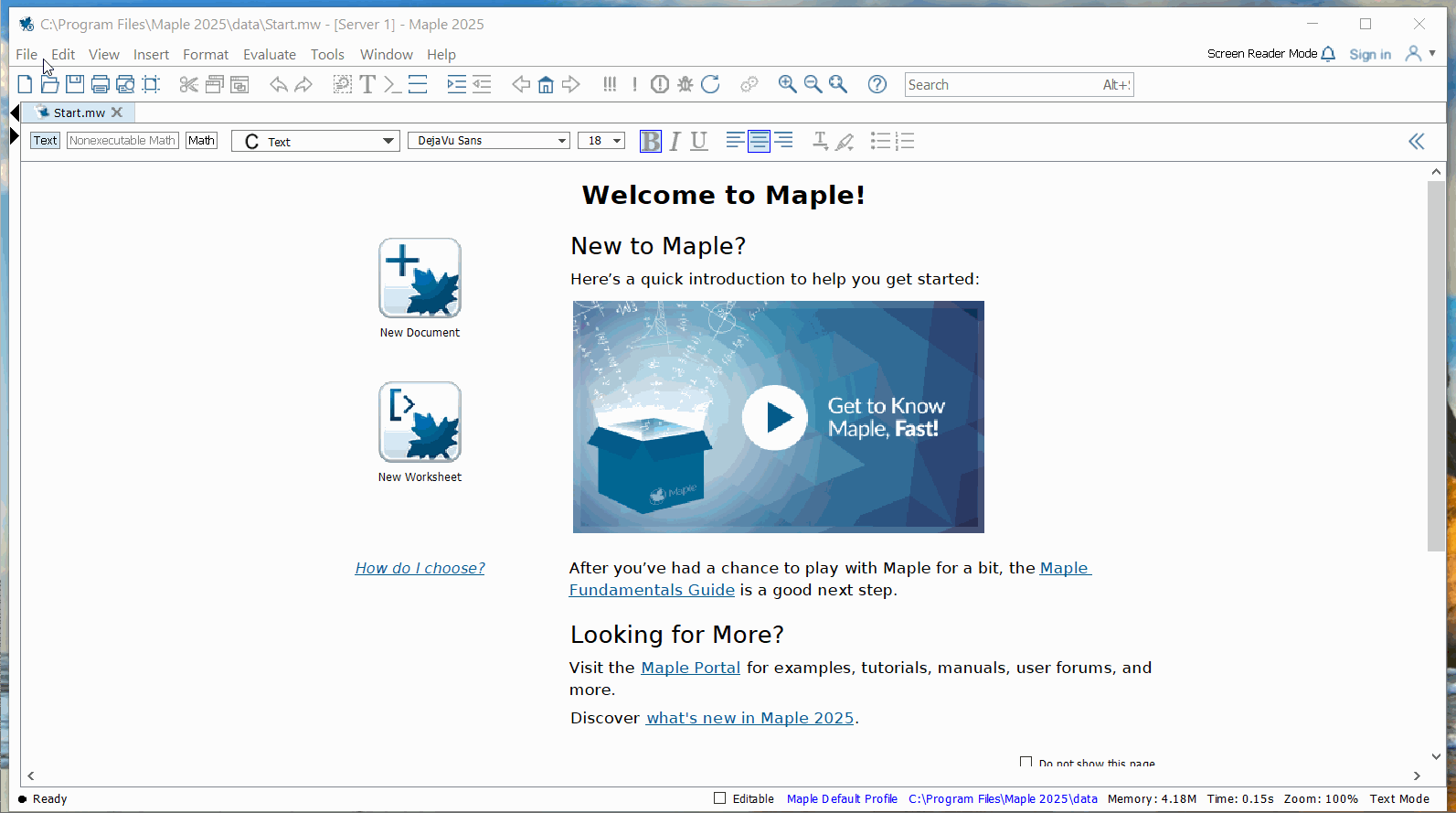Click the restart server circular arrow icon
This screenshot has width=1456, height=813.
click(710, 85)
